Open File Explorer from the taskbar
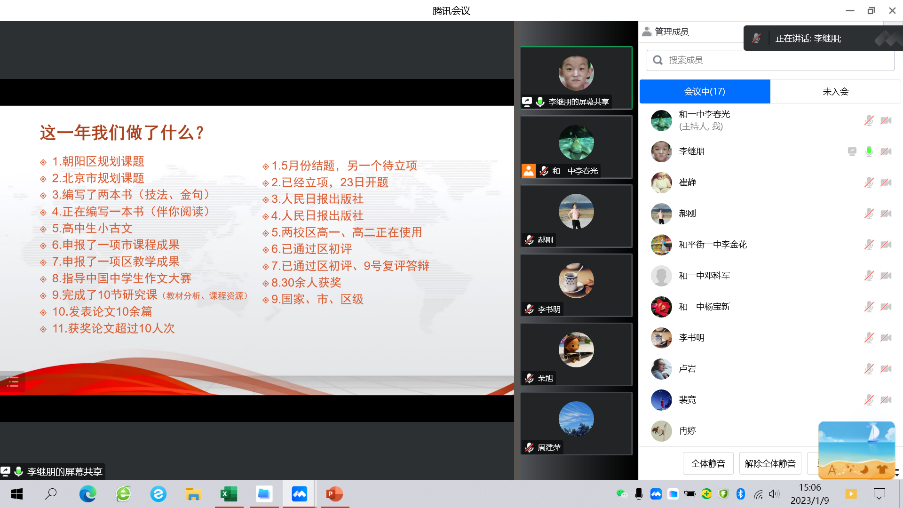Screen dimensions: 903x508 pos(192,494)
